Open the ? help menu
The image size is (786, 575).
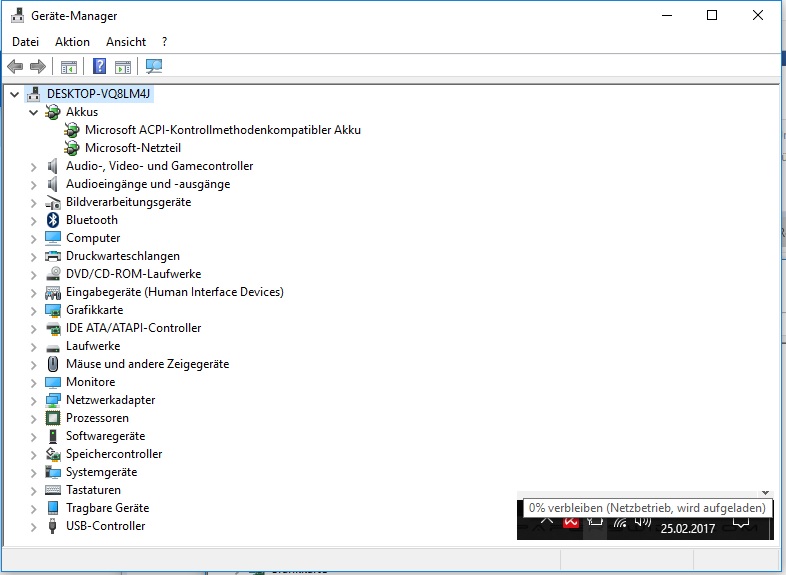pos(164,42)
